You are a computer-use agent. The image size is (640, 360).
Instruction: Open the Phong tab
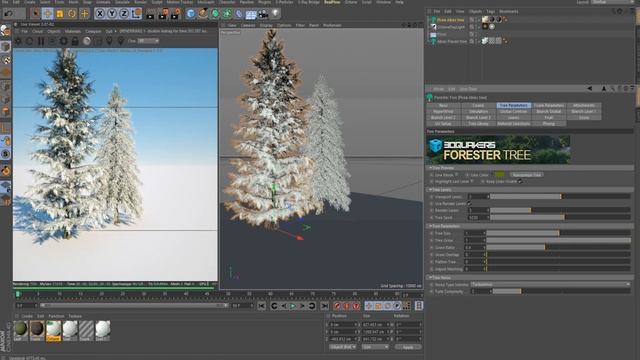tap(549, 124)
